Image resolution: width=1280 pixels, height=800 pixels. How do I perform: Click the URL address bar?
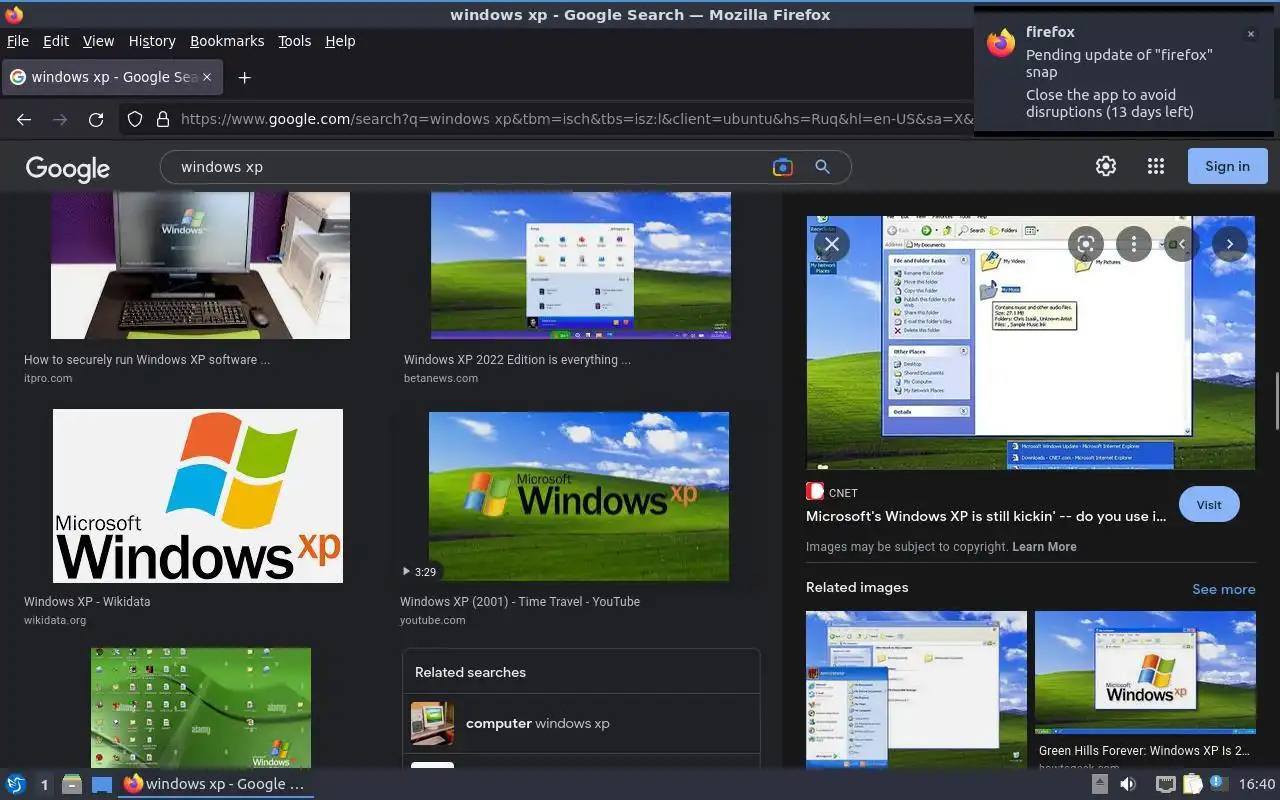click(575, 120)
